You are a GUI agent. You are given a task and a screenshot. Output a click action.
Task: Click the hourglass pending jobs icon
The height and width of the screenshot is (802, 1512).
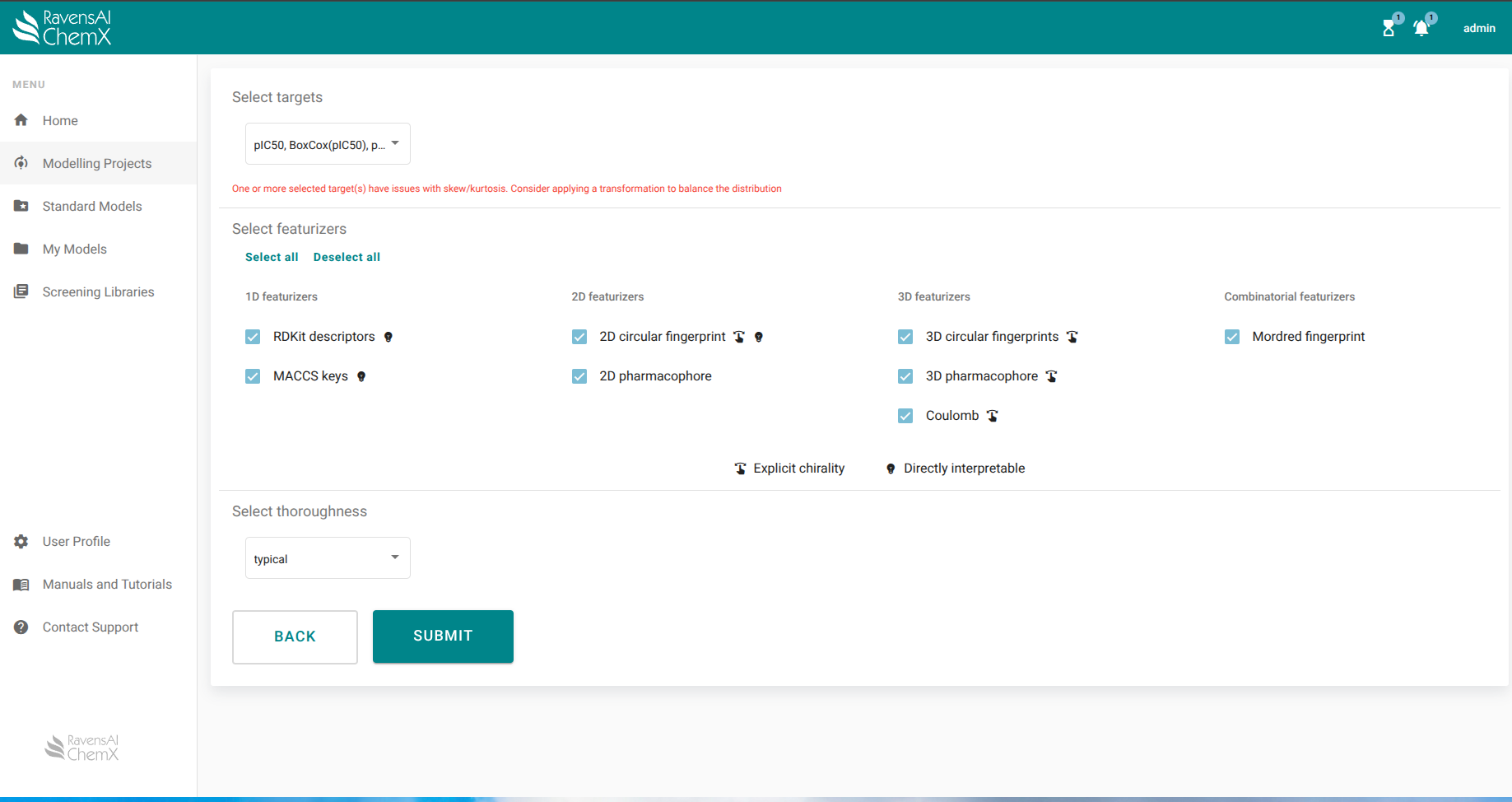[1389, 28]
